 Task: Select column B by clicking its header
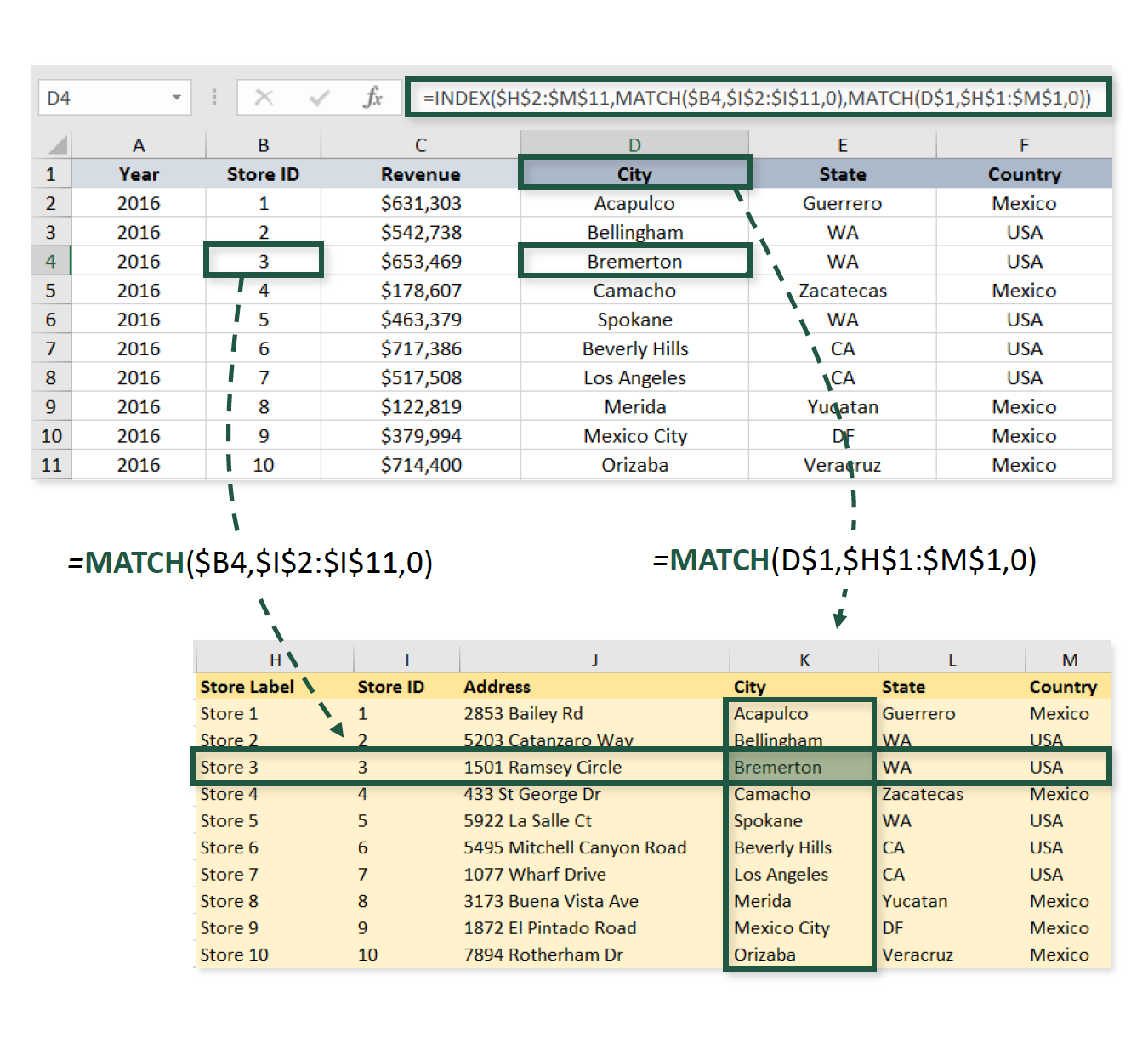[263, 144]
